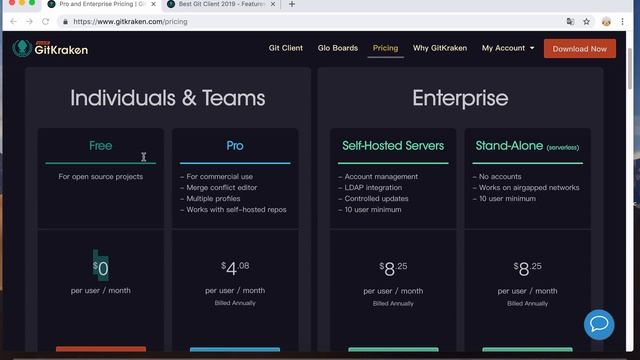Viewport: 640px width, 360px height.
Task: Open the Why GitKraken page
Action: pos(440,48)
